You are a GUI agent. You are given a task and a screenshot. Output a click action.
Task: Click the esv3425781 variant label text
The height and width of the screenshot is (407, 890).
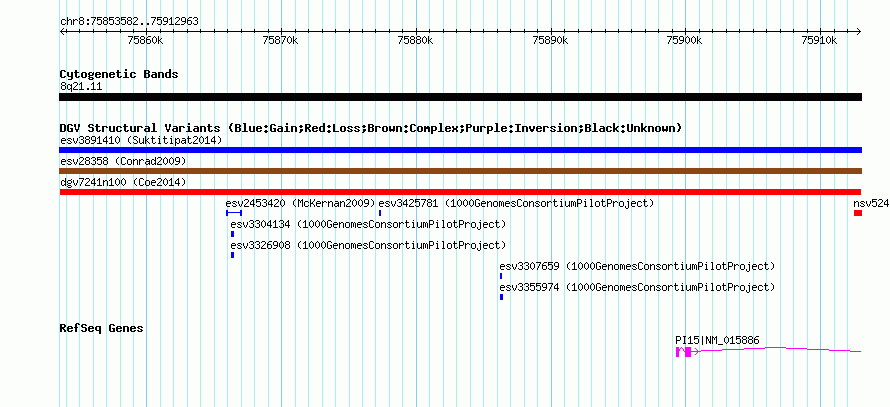pos(516,203)
